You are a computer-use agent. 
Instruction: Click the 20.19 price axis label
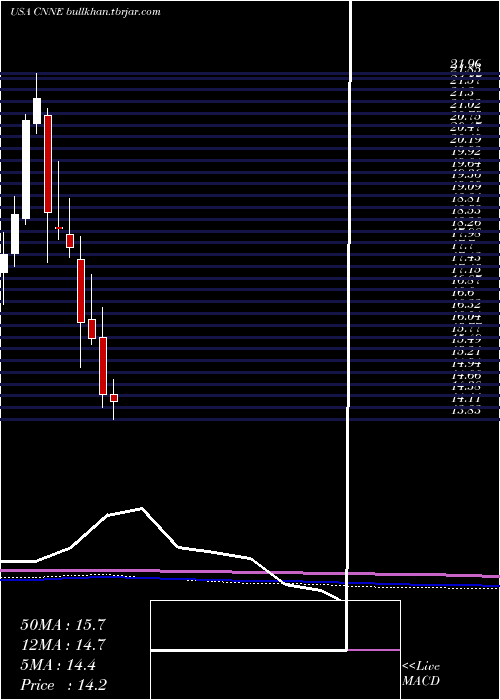tap(466, 140)
